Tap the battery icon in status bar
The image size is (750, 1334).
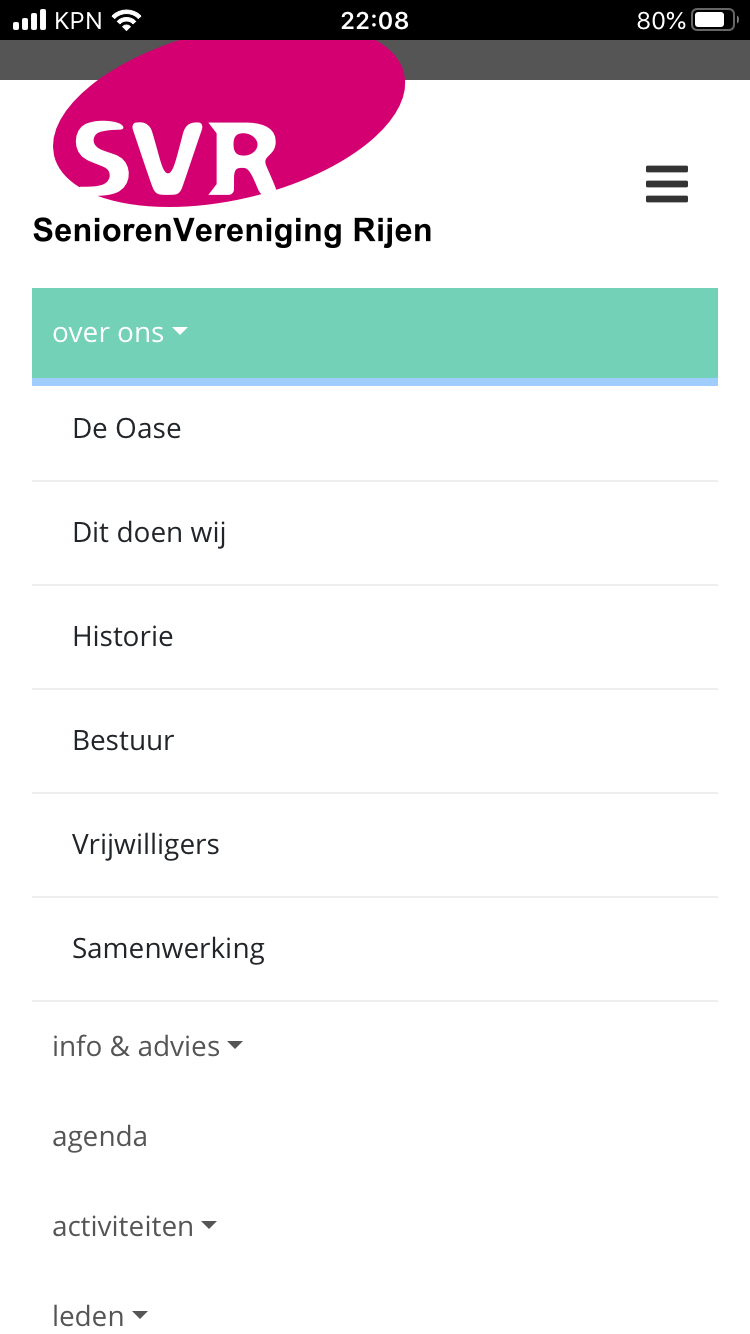click(x=714, y=20)
